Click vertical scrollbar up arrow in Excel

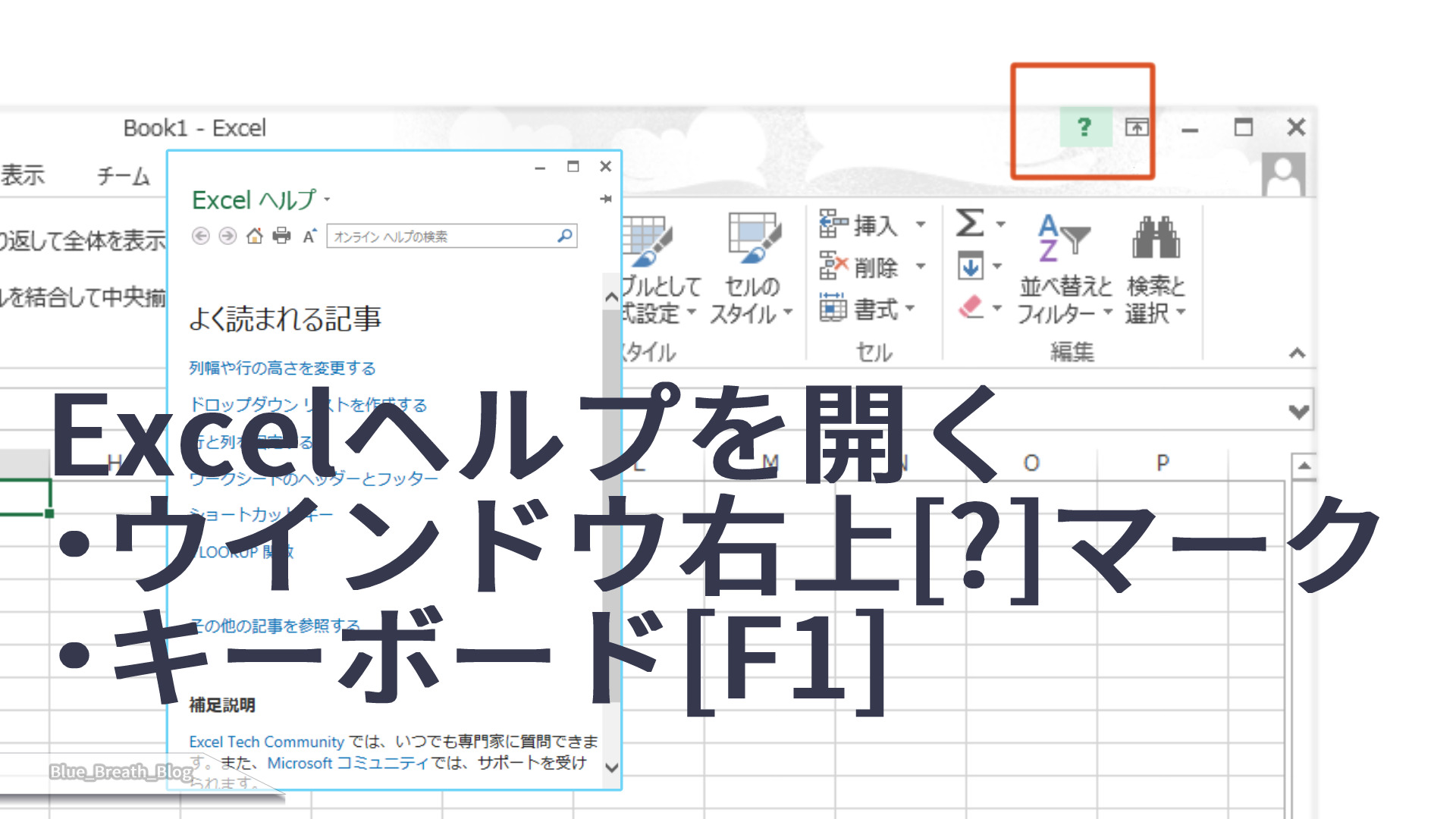[x=1304, y=466]
